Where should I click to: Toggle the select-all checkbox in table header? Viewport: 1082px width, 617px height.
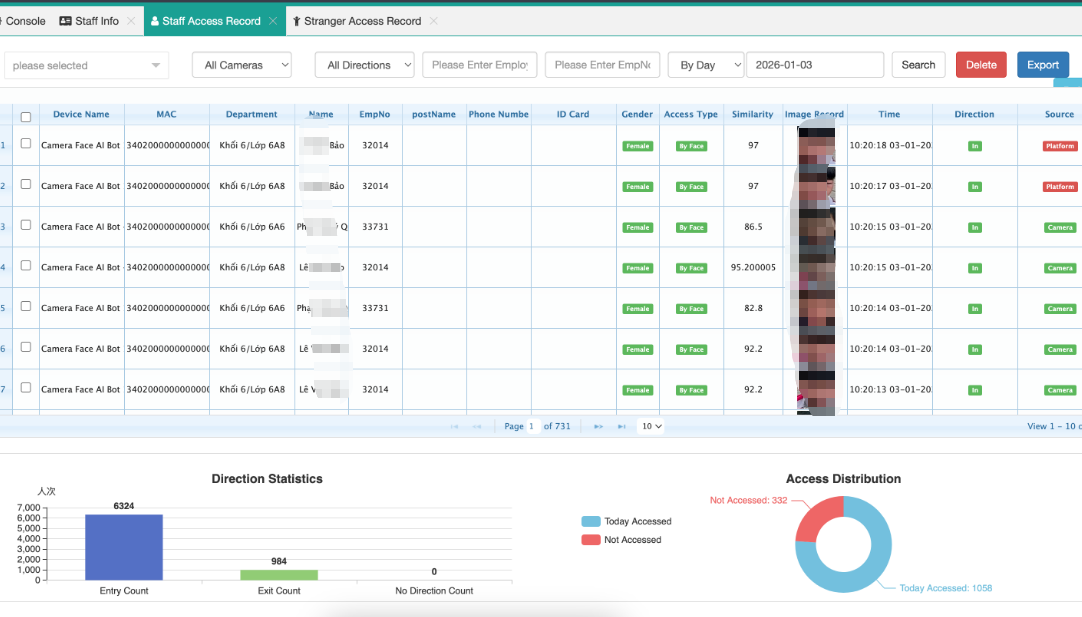coord(26,117)
